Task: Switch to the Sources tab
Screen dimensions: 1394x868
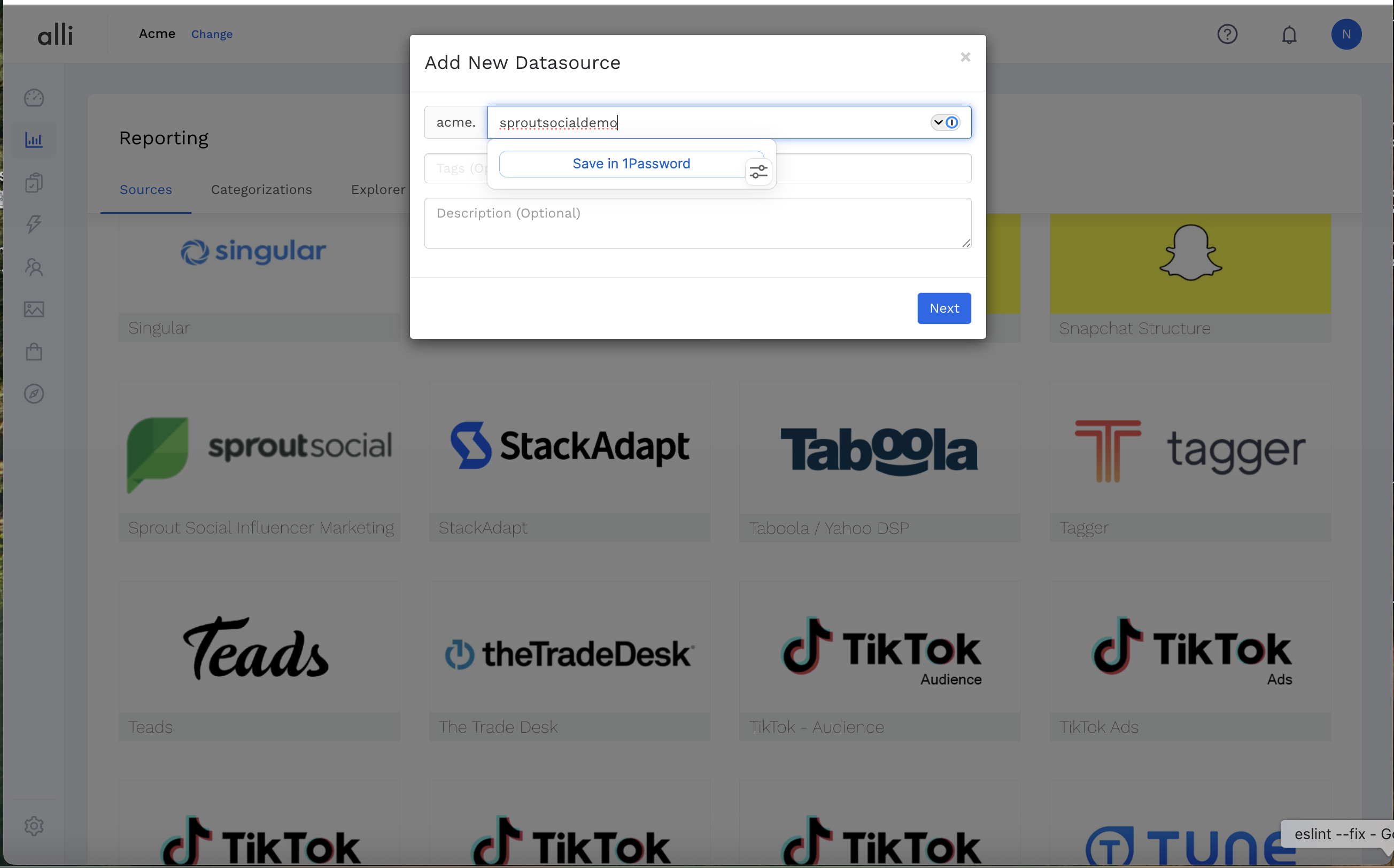Action: [146, 189]
